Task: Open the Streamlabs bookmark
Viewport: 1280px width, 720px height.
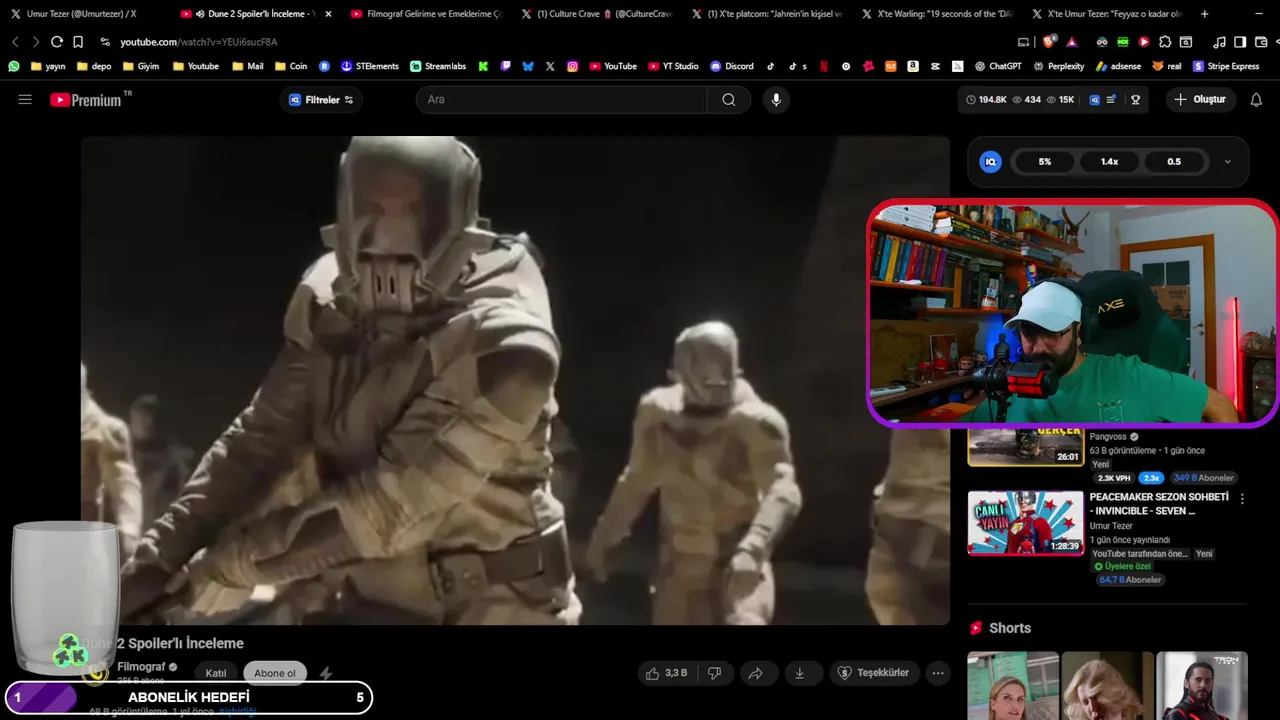Action: pos(438,66)
